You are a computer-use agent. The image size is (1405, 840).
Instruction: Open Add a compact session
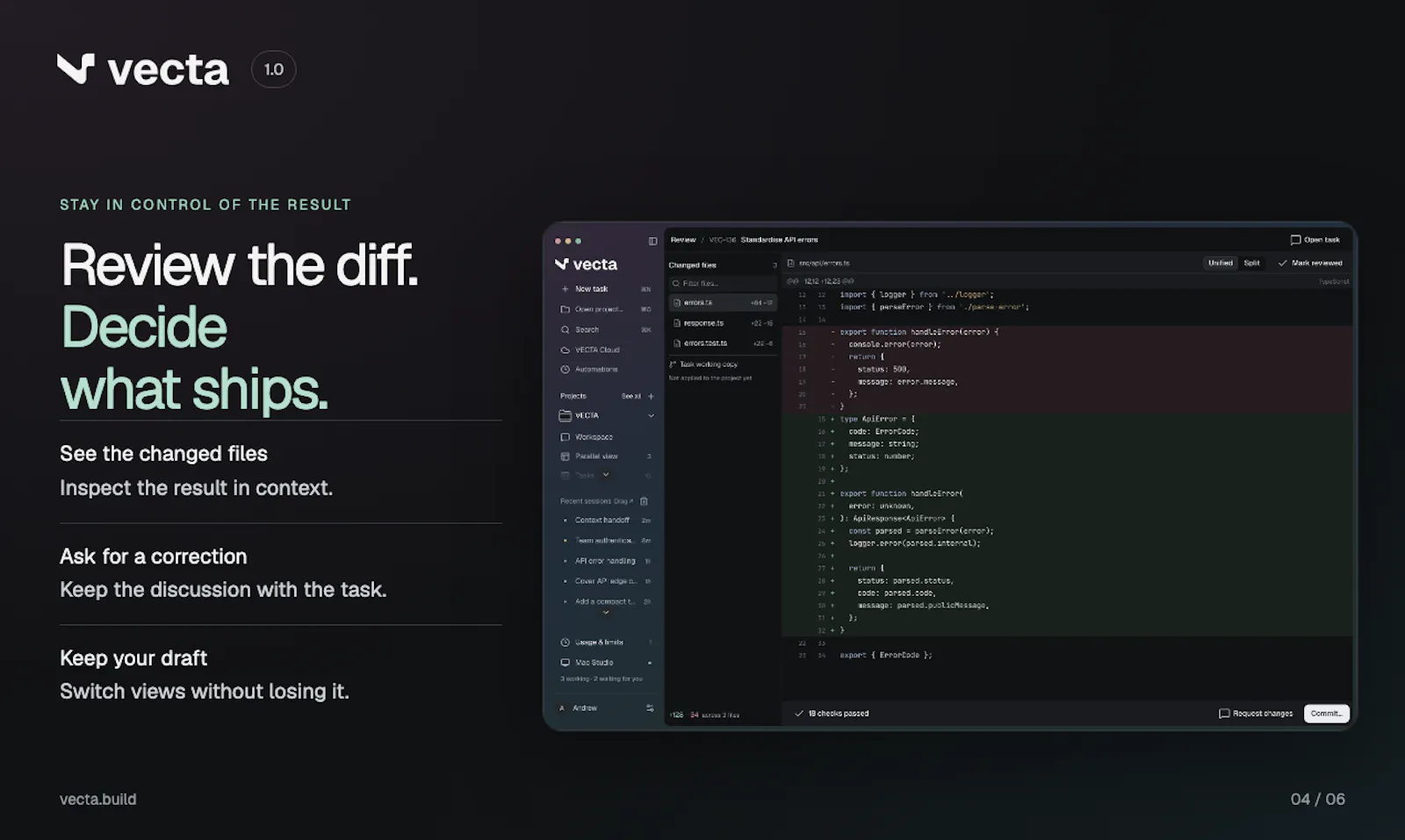(606, 601)
